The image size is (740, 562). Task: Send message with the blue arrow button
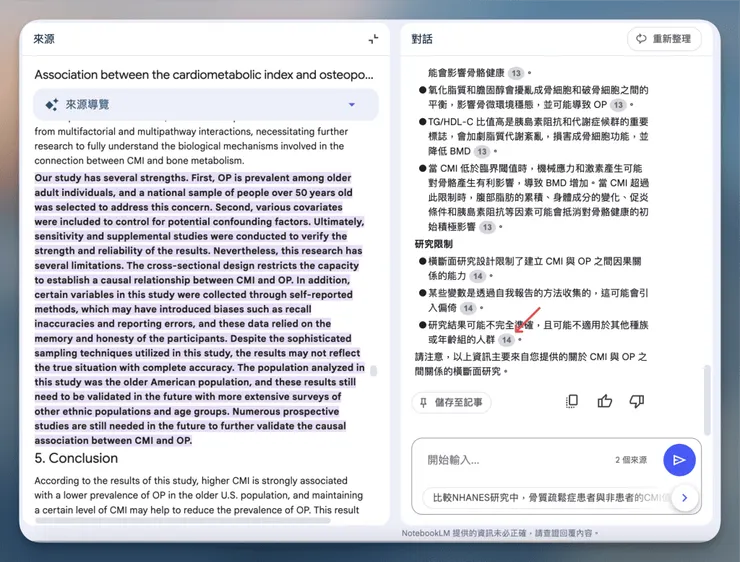679,460
